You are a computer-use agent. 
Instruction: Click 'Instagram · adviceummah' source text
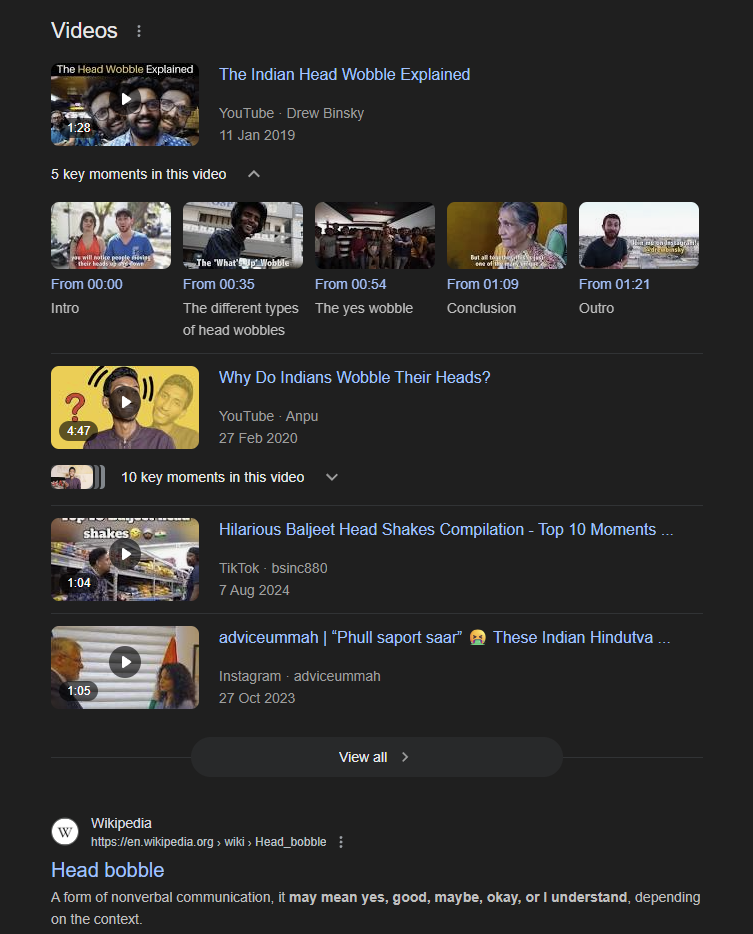click(300, 676)
